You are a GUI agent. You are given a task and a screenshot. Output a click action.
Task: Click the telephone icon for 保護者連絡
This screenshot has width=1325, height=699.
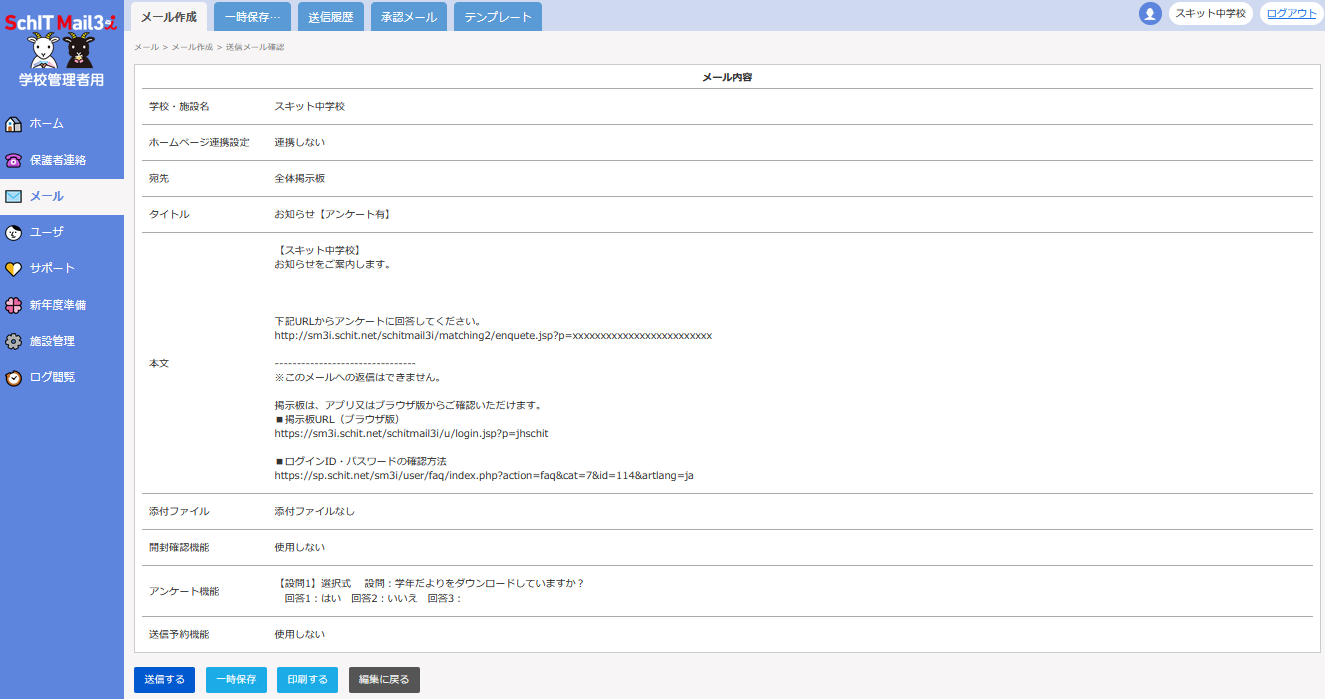(x=14, y=160)
